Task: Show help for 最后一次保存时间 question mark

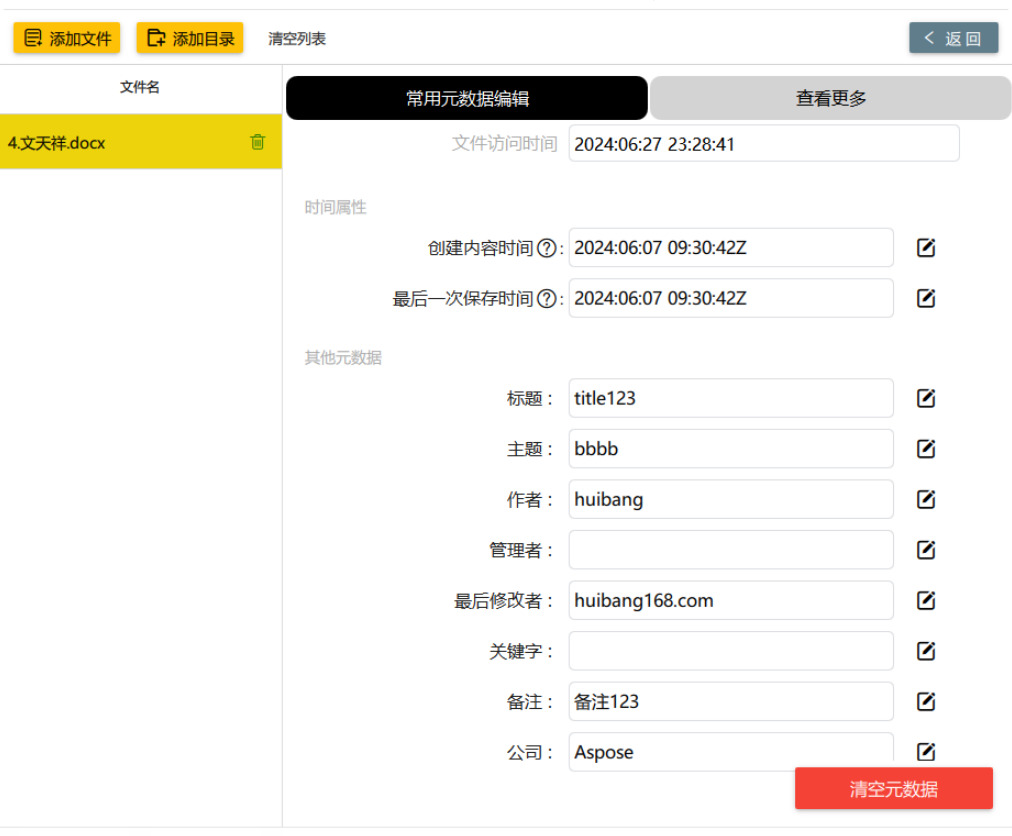Action: point(547,298)
